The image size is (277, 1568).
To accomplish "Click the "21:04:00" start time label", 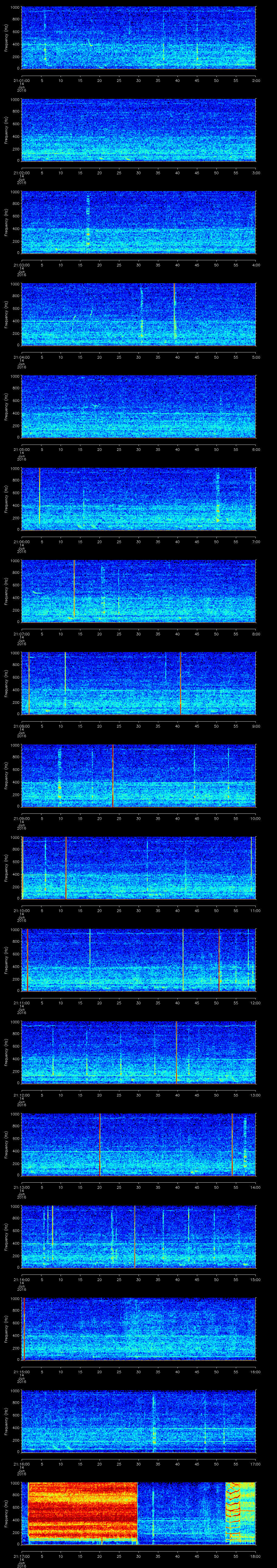I will (x=21, y=357).
